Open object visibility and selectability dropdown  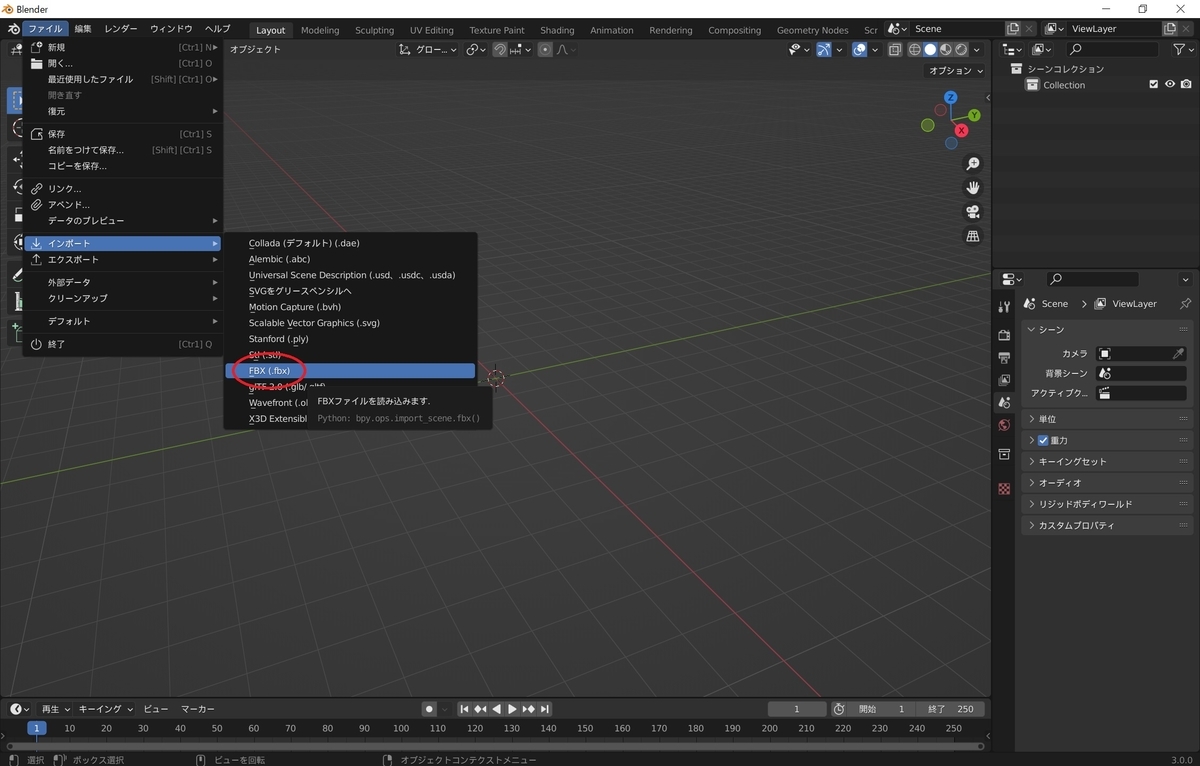point(799,49)
